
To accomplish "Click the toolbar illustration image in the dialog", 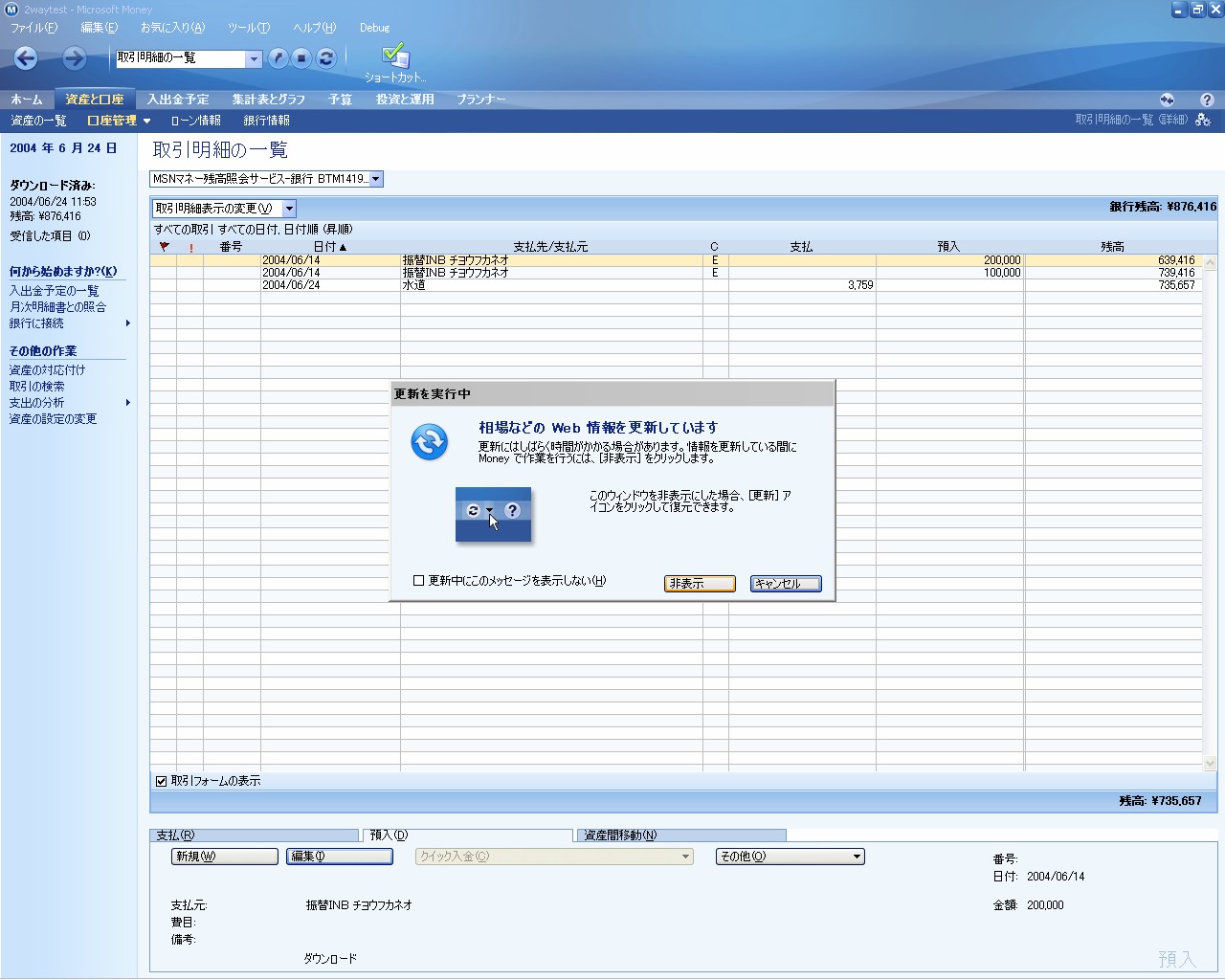I will tap(493, 515).
